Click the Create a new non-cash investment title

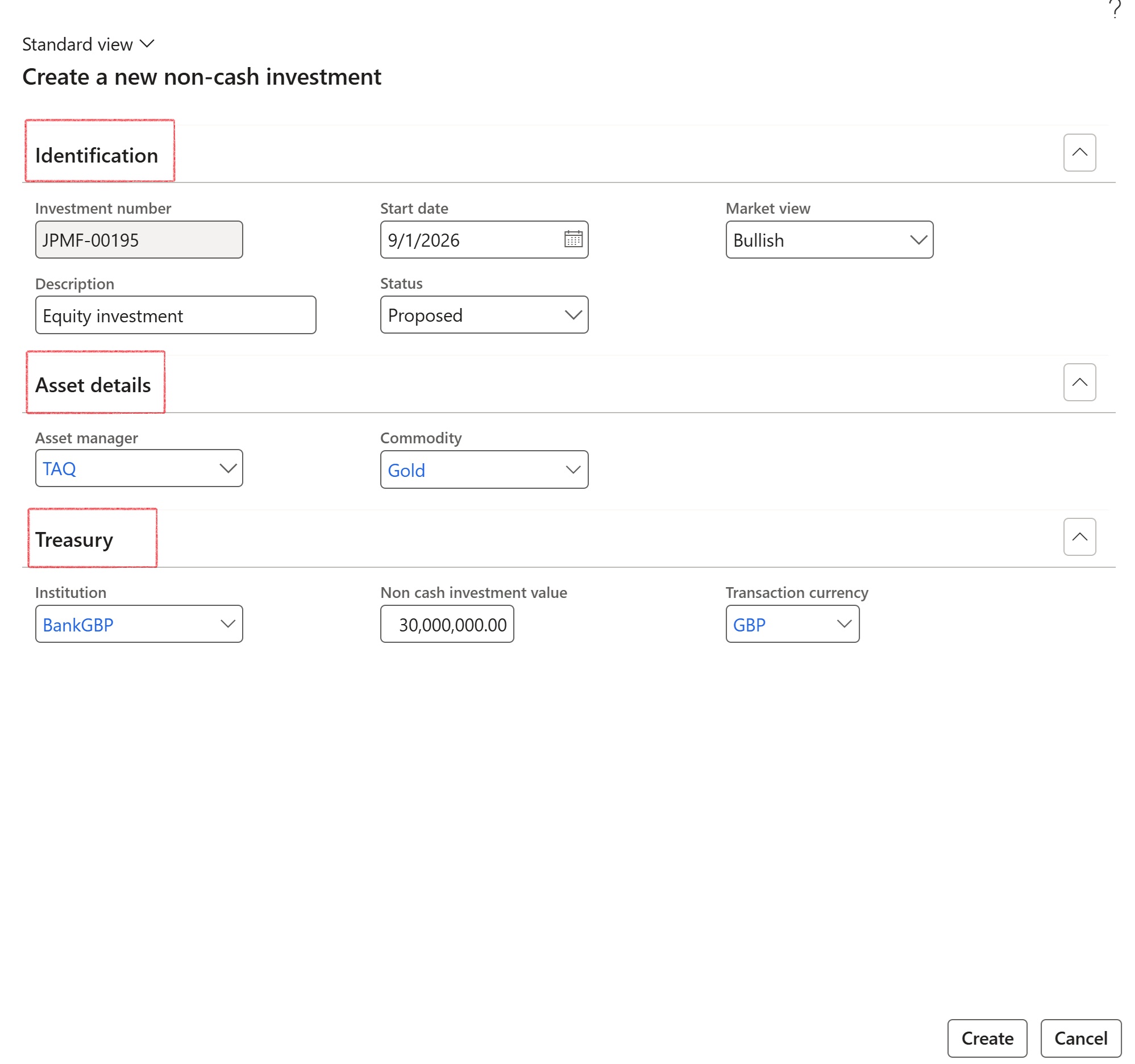(202, 77)
